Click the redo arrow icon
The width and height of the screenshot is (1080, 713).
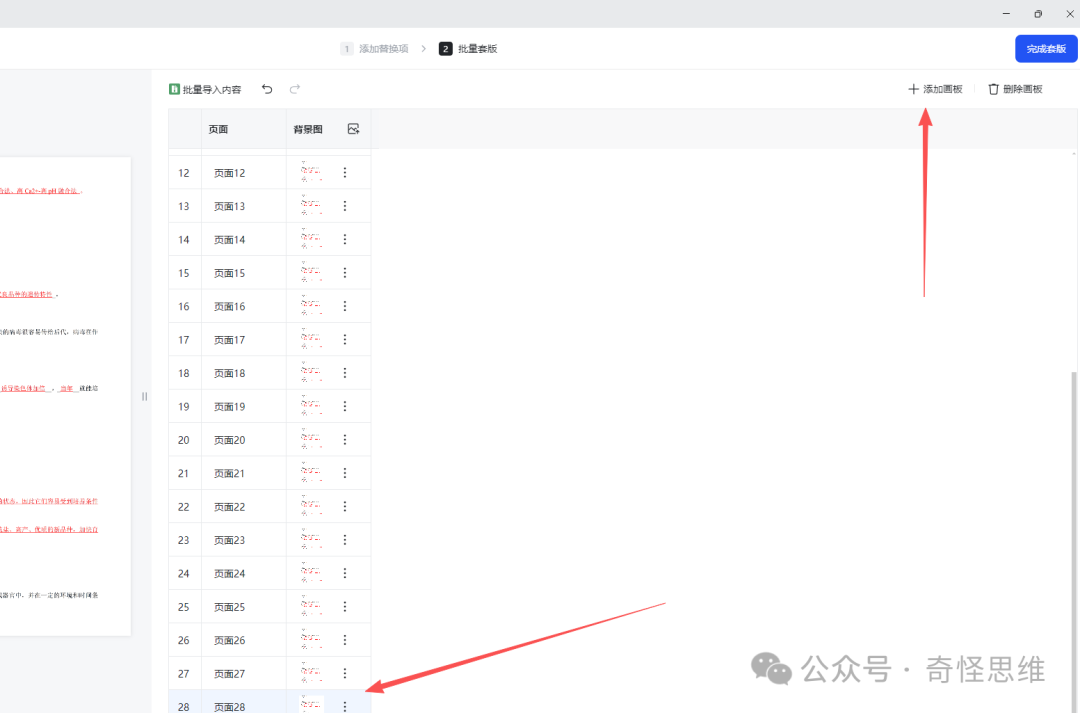tap(295, 89)
